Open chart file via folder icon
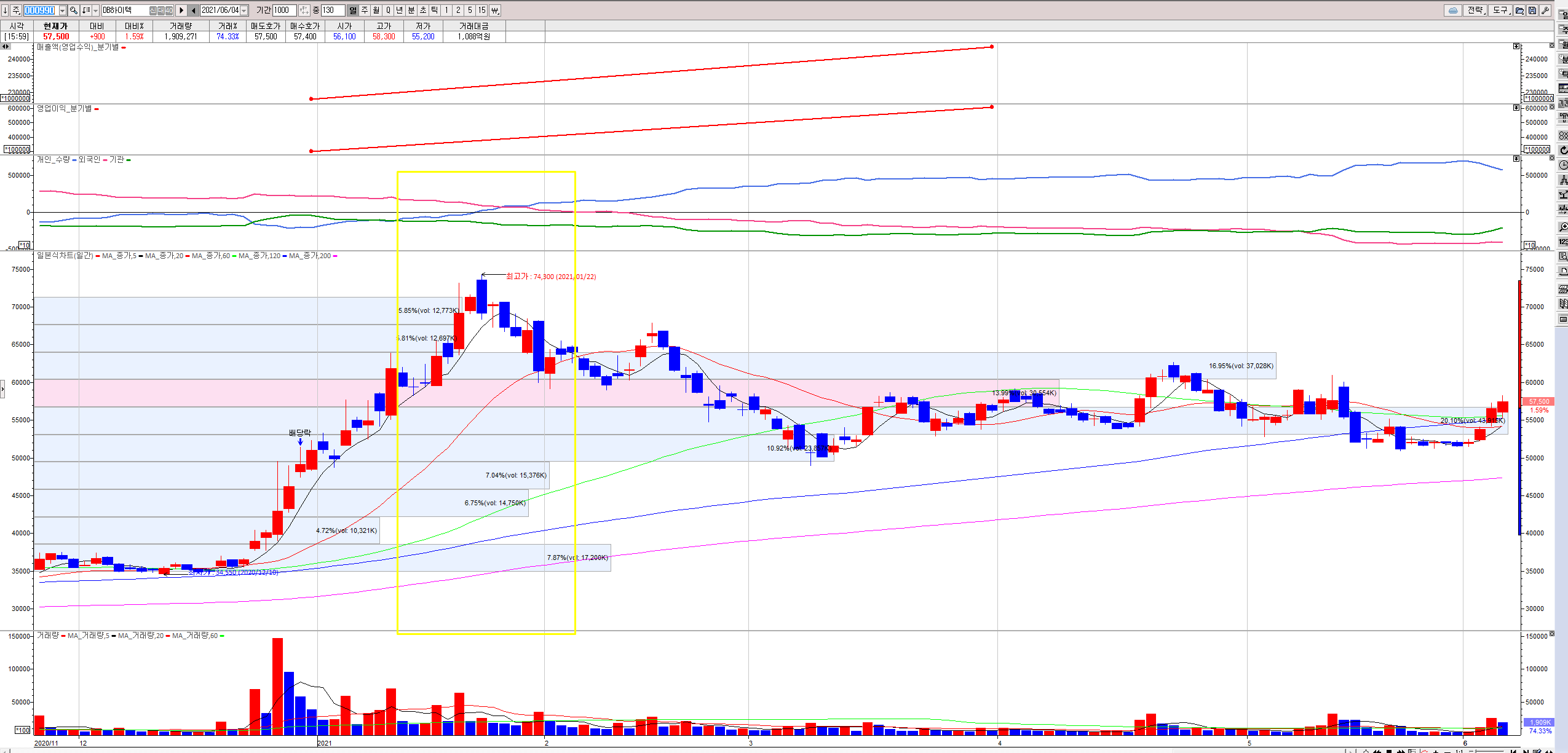 1519,10
